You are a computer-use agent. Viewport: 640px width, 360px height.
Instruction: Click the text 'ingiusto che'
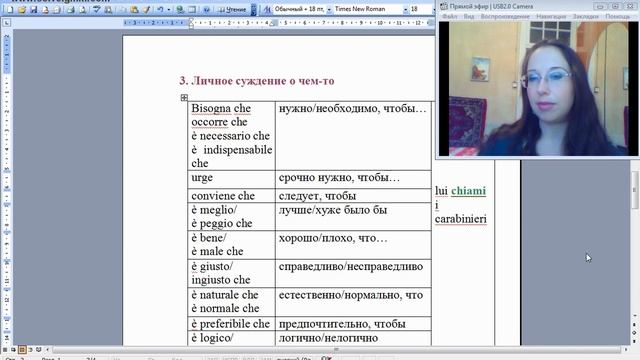click(x=221, y=280)
